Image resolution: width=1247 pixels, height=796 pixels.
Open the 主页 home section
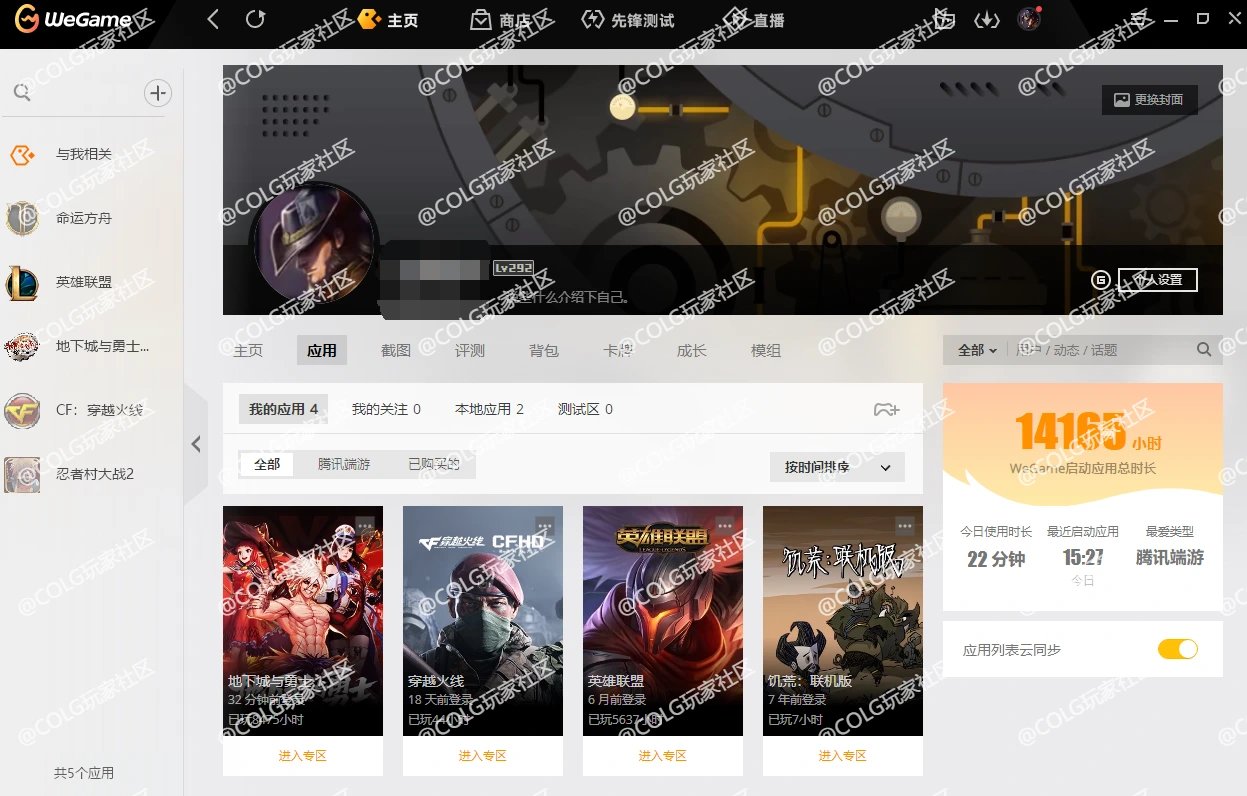tap(388, 20)
